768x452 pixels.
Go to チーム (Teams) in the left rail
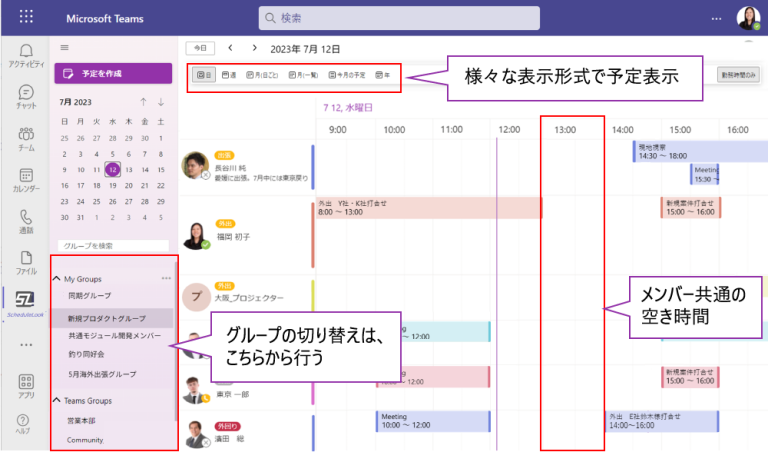coord(26,138)
